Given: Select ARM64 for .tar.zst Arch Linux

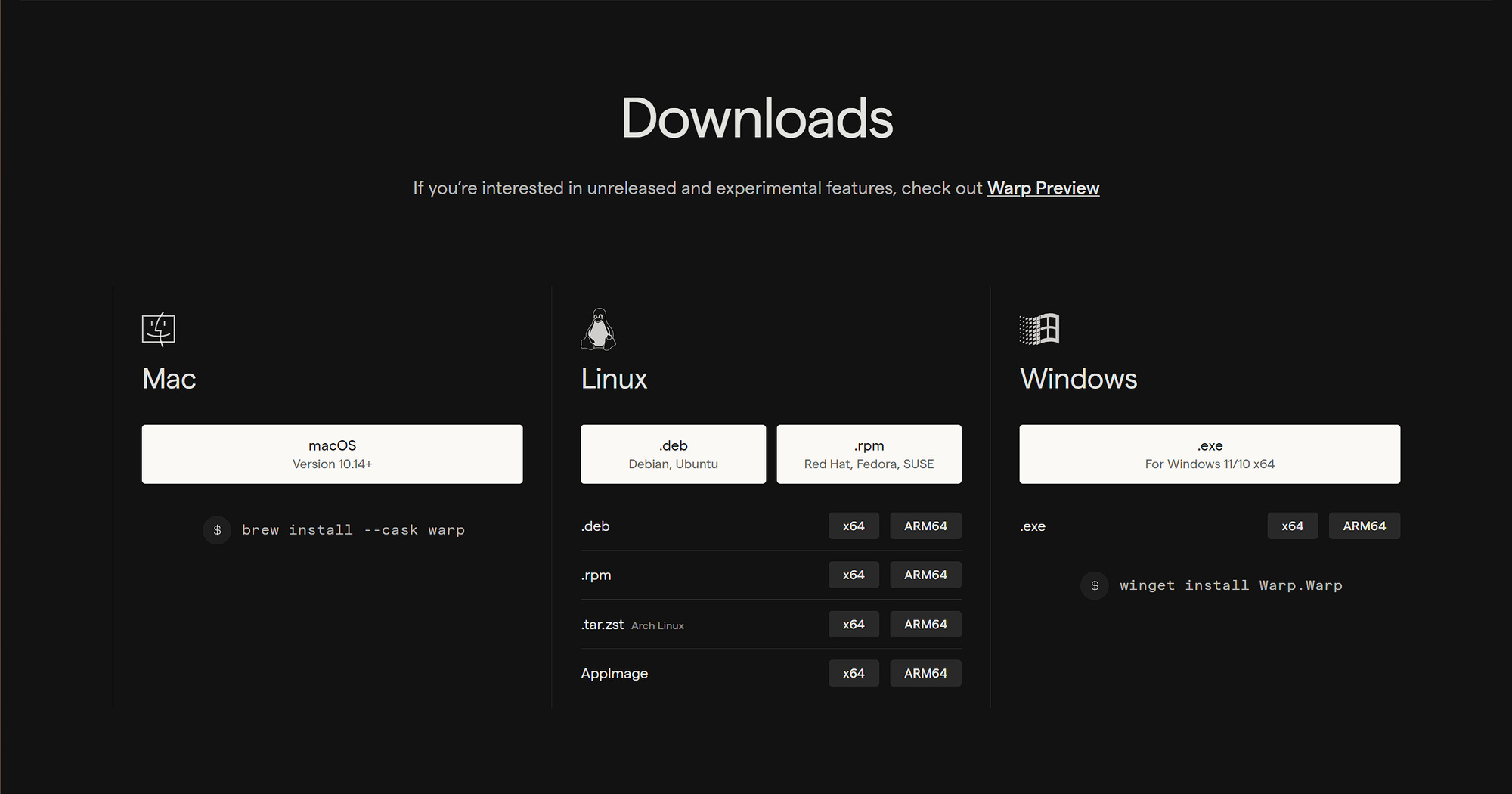Looking at the screenshot, I should point(925,624).
